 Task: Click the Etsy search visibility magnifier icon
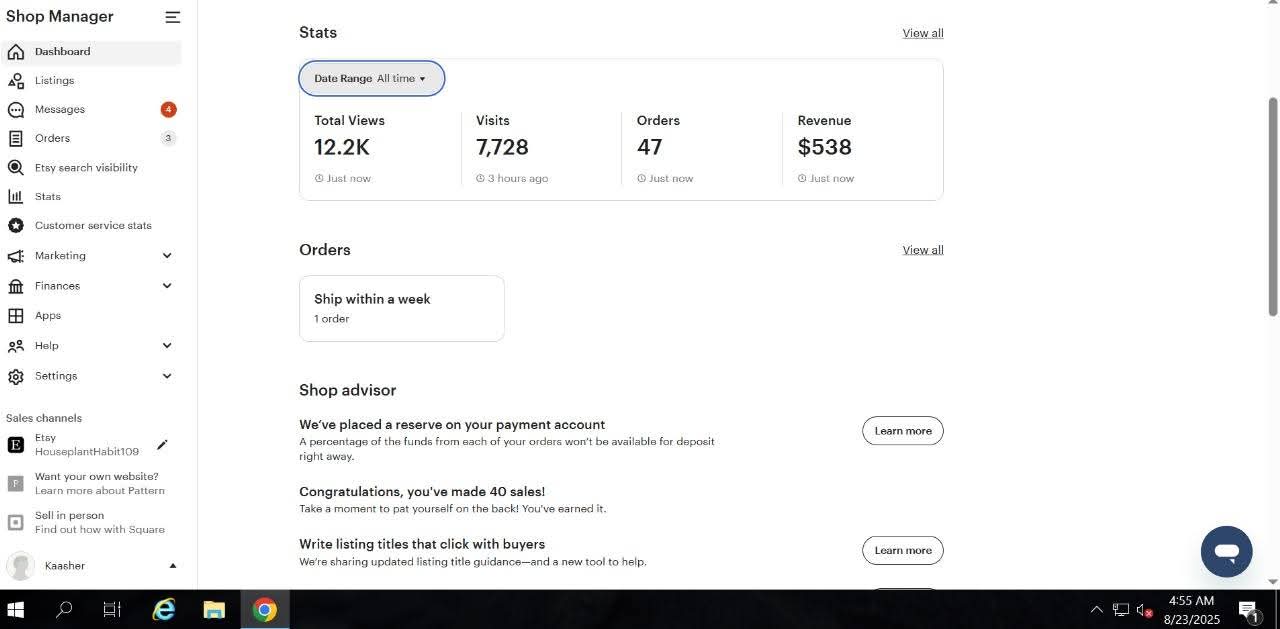[x=16, y=168]
